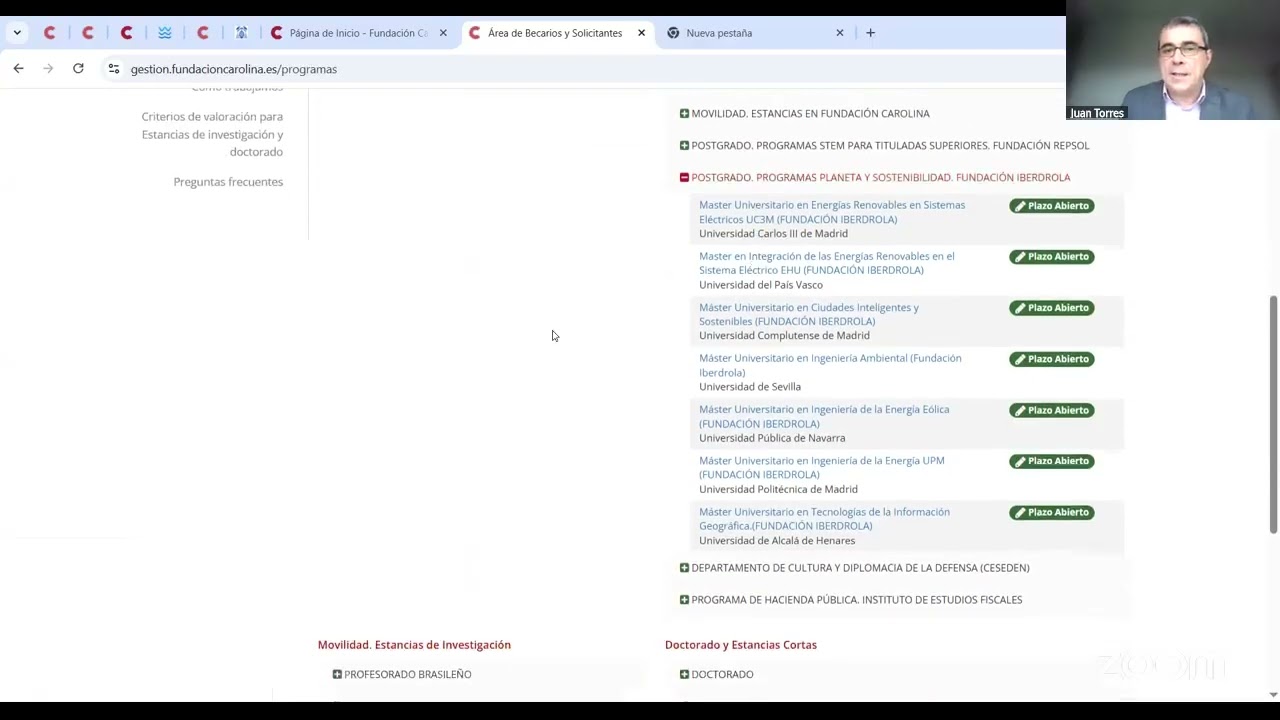Expand the PROFESORADO BRASILEÑO section

tap(402, 675)
